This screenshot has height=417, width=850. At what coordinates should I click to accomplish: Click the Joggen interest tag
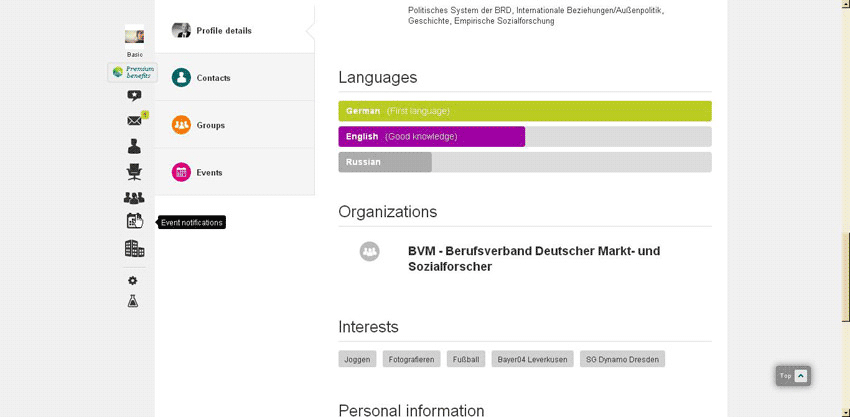[x=357, y=359]
